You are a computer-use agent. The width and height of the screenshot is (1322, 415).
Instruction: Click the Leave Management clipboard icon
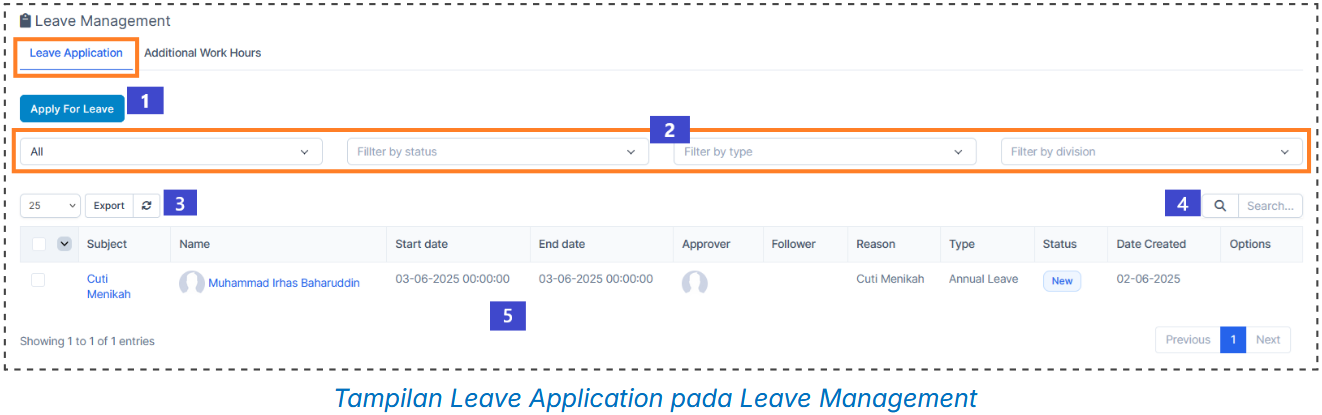point(26,20)
